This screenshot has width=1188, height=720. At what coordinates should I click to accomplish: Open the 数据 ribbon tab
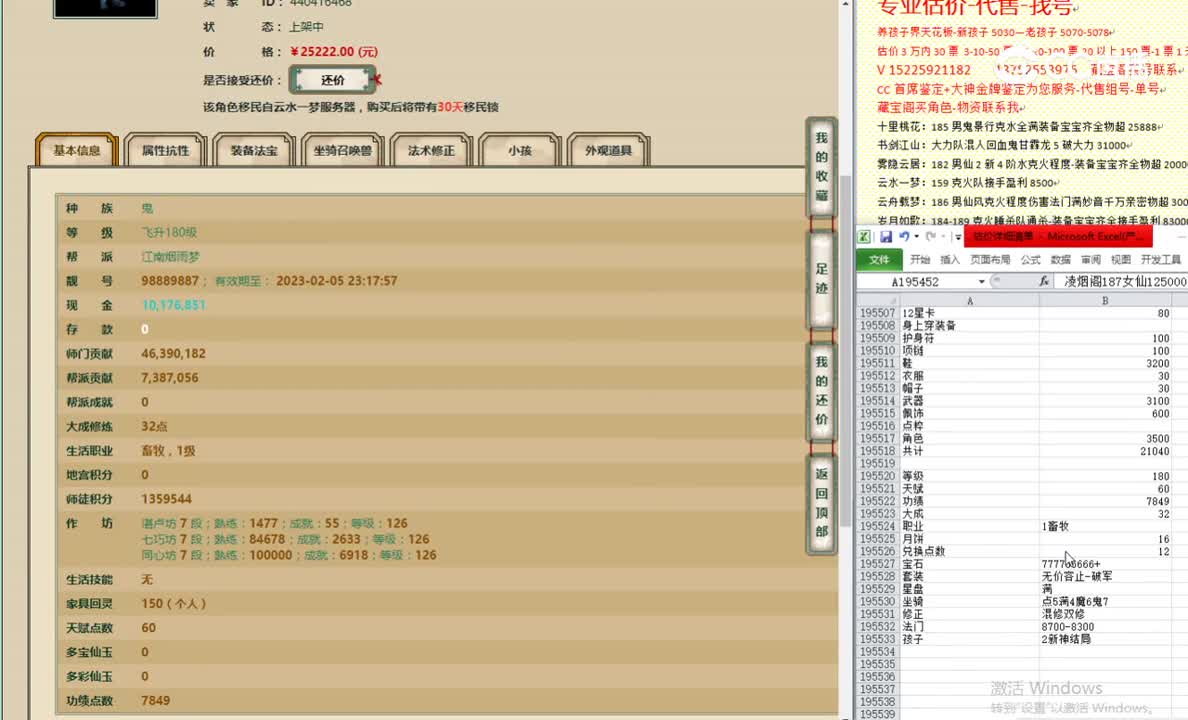point(1061,260)
